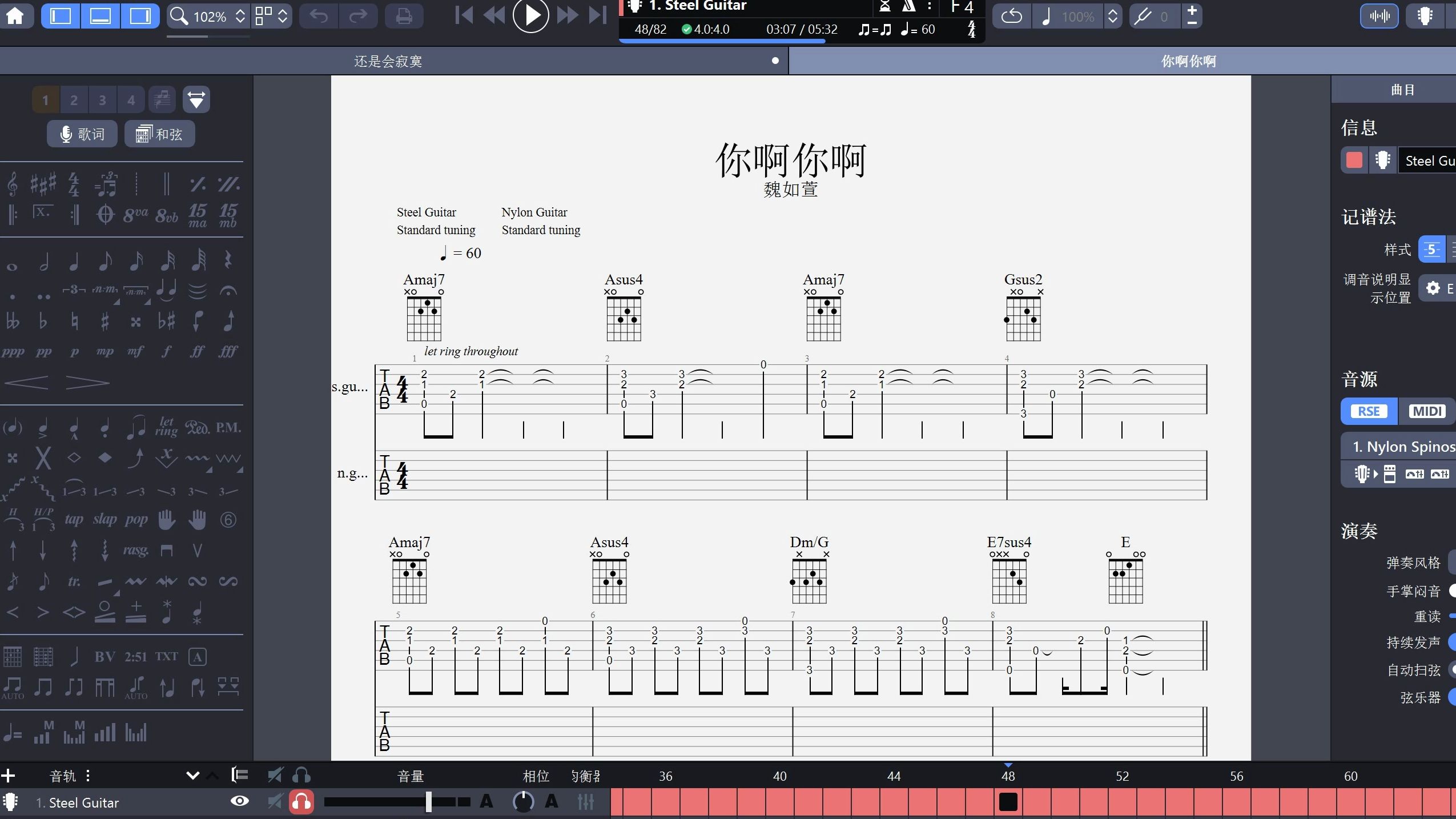
Task: Jump to the last bar
Action: click(x=597, y=15)
